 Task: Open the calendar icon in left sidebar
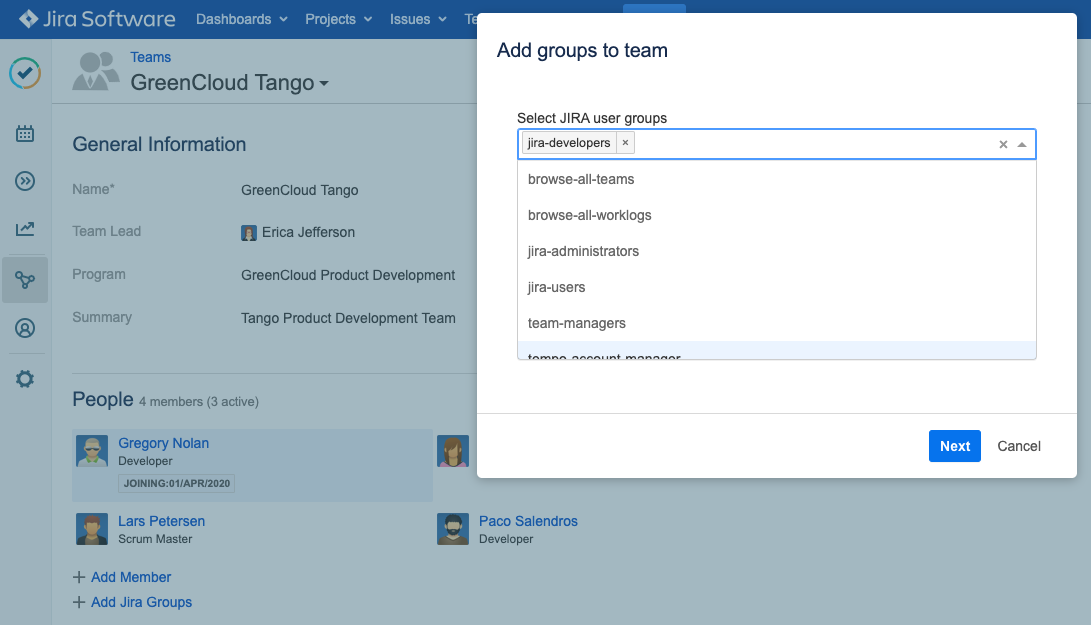click(25, 133)
